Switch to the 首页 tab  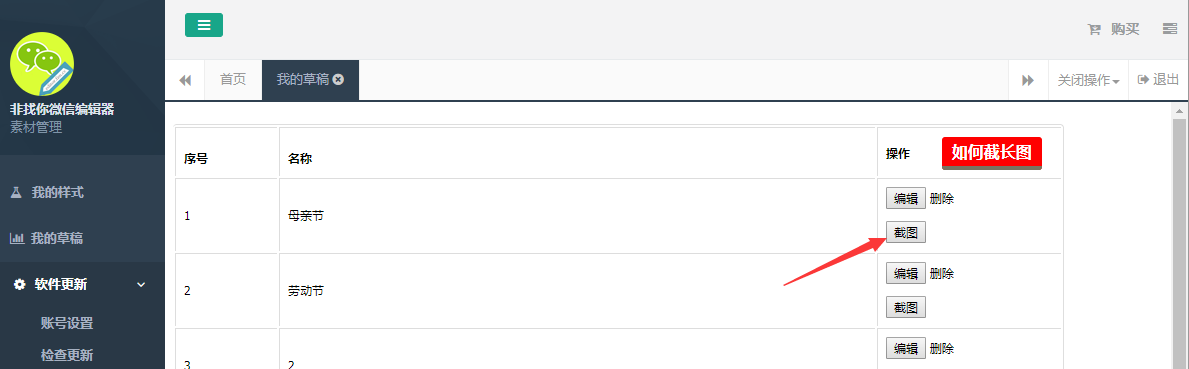pyautogui.click(x=233, y=80)
